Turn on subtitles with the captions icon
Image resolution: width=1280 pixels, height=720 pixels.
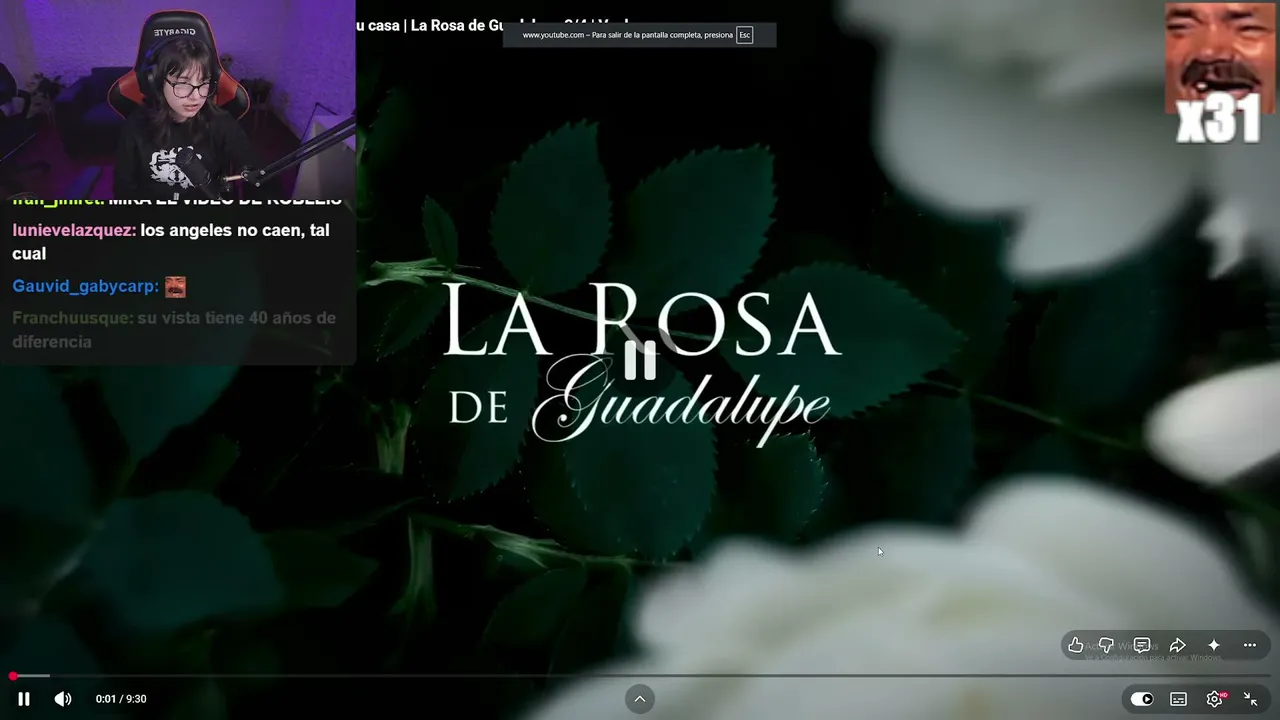[x=1179, y=699]
